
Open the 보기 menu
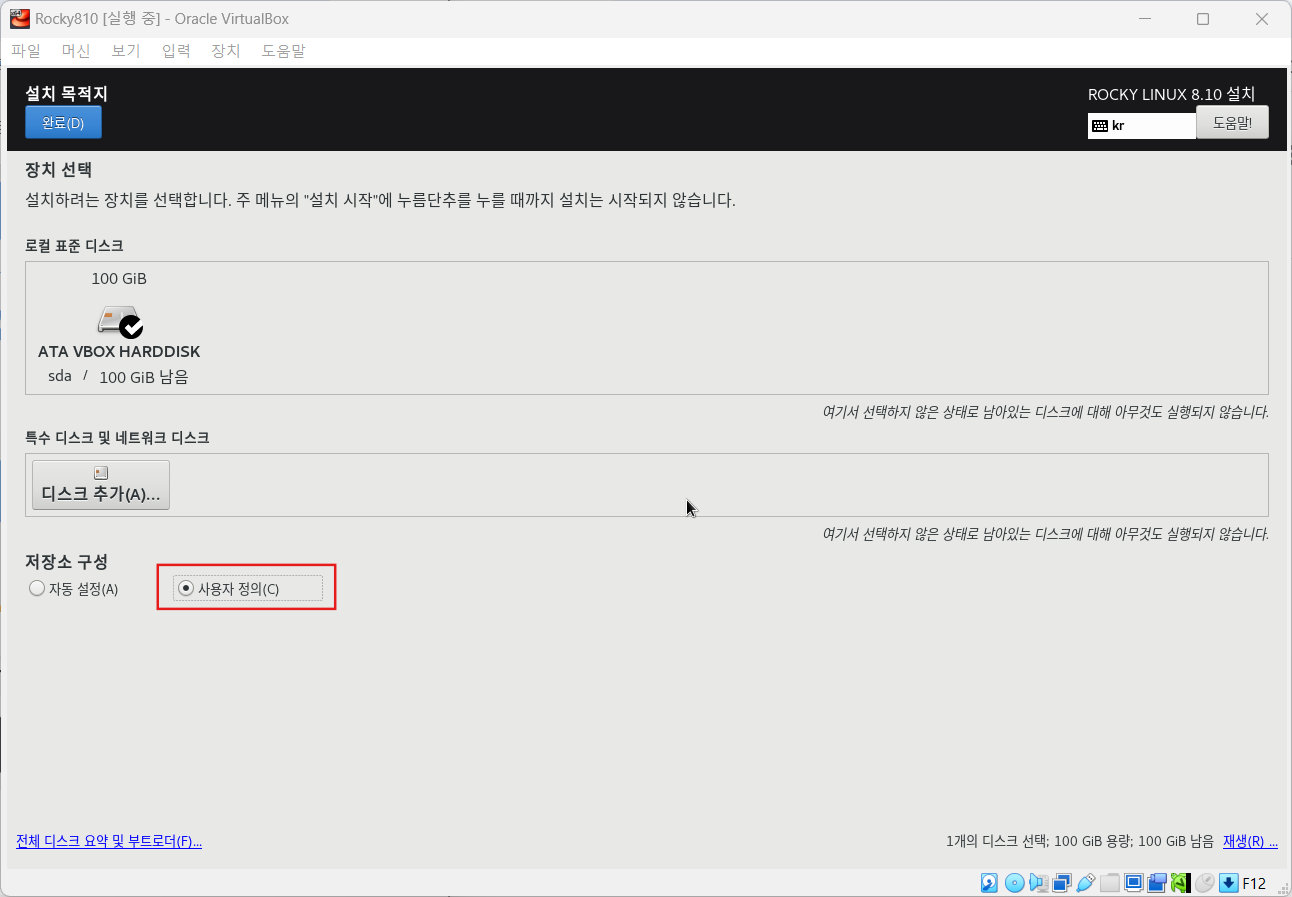126,50
